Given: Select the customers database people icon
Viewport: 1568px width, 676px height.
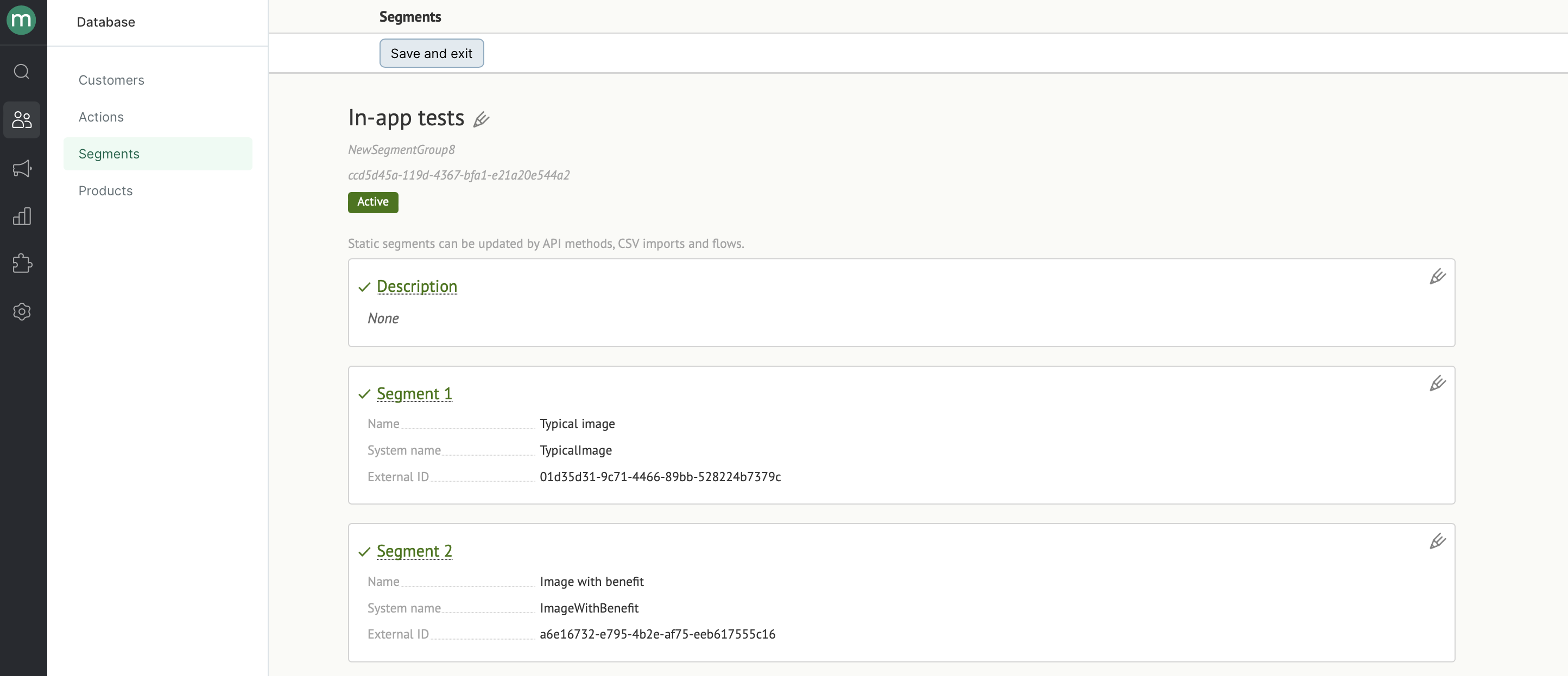Looking at the screenshot, I should click(22, 119).
